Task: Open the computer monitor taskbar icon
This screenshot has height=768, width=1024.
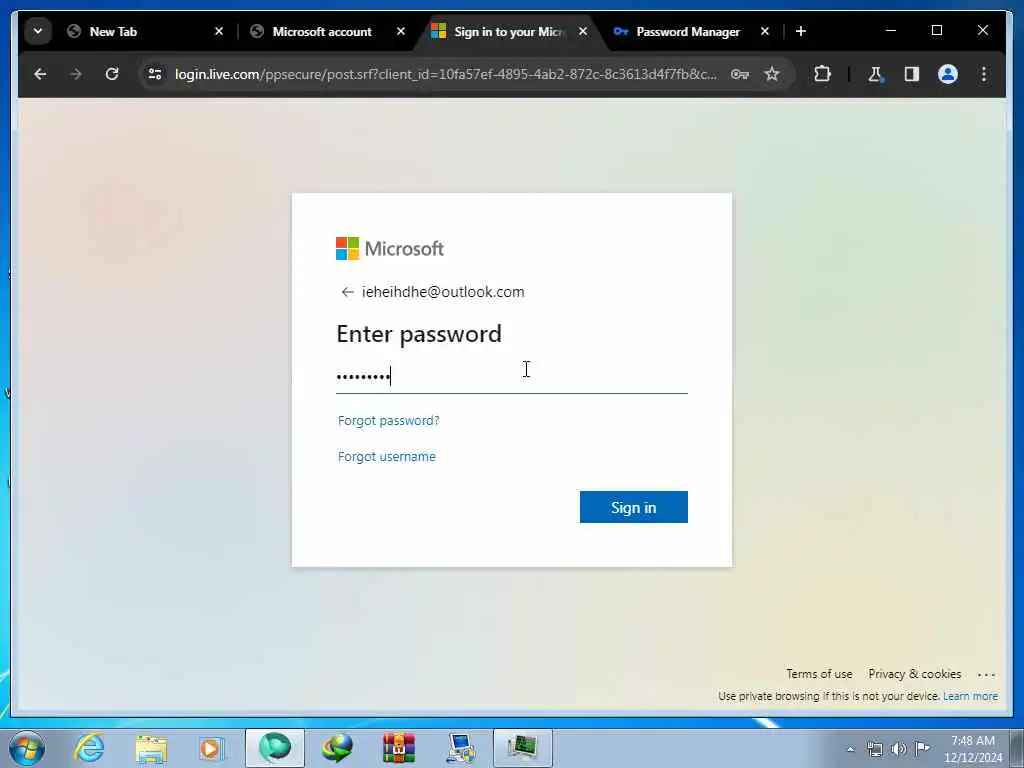Action: pyautogui.click(x=460, y=748)
